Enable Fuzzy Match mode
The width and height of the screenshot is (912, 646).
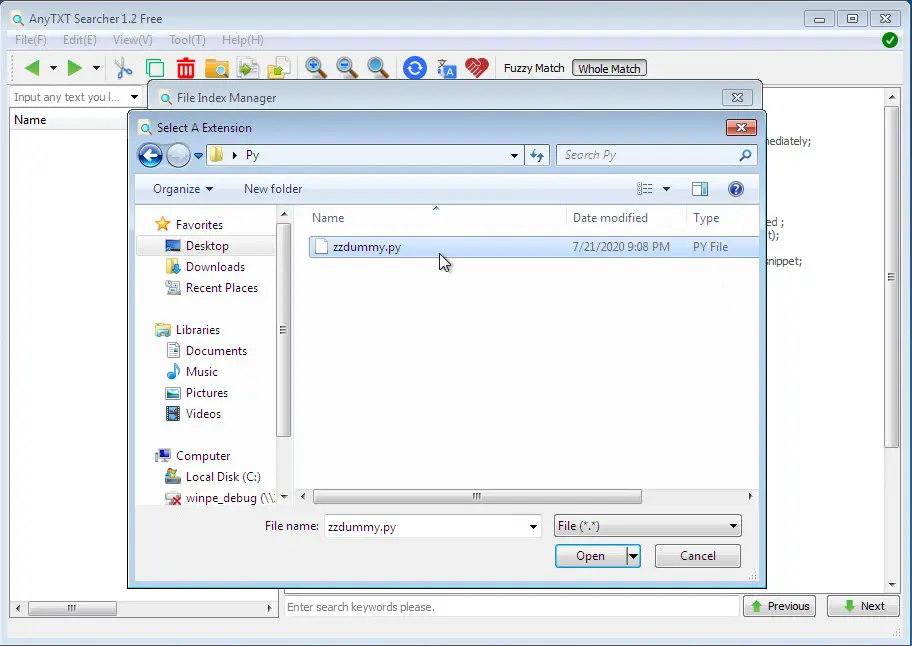(x=534, y=68)
